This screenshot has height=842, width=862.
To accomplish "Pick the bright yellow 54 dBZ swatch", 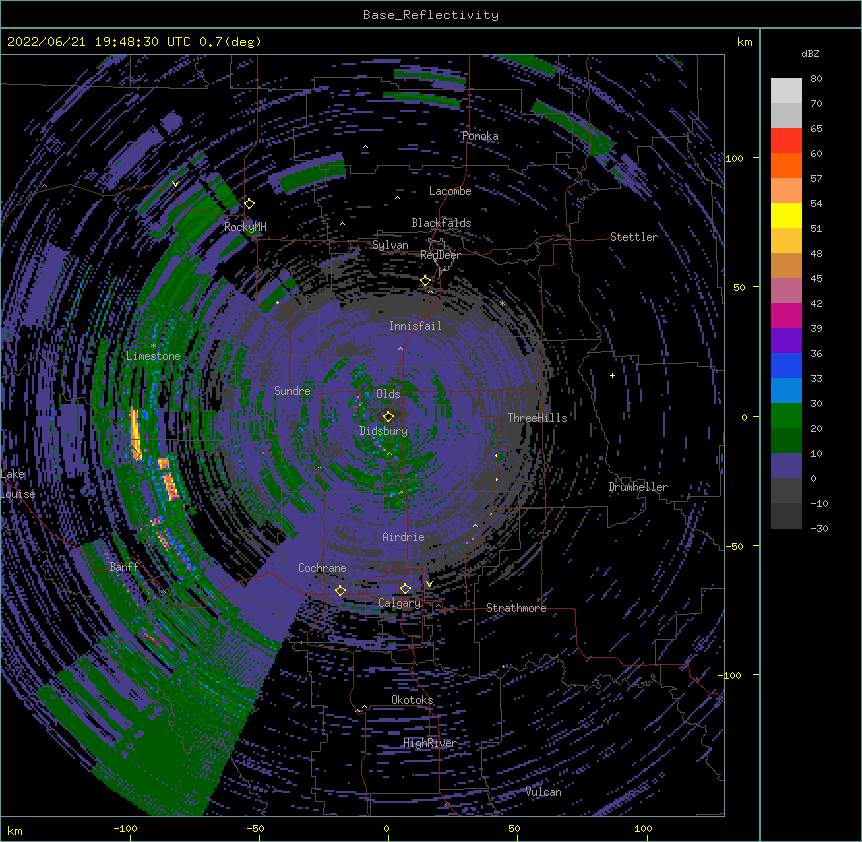I will tap(786, 215).
